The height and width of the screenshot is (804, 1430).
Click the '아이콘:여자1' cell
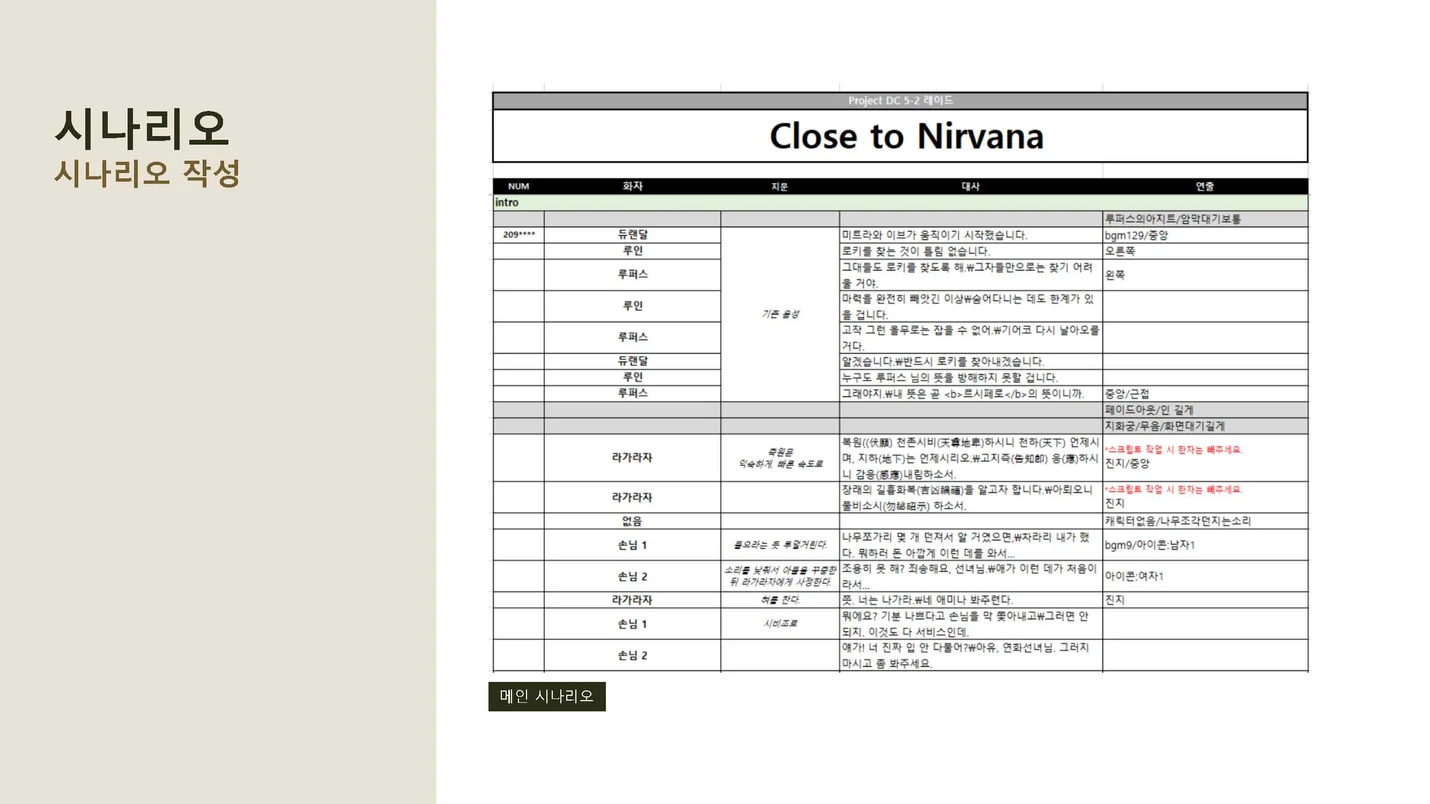pyautogui.click(x=1205, y=576)
